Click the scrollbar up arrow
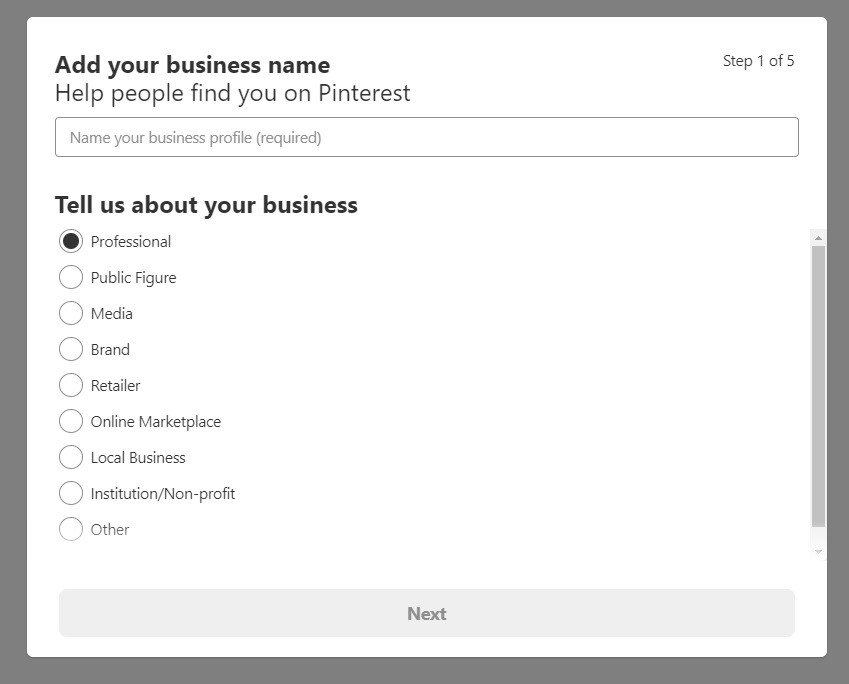This screenshot has width=849, height=684. tap(818, 238)
